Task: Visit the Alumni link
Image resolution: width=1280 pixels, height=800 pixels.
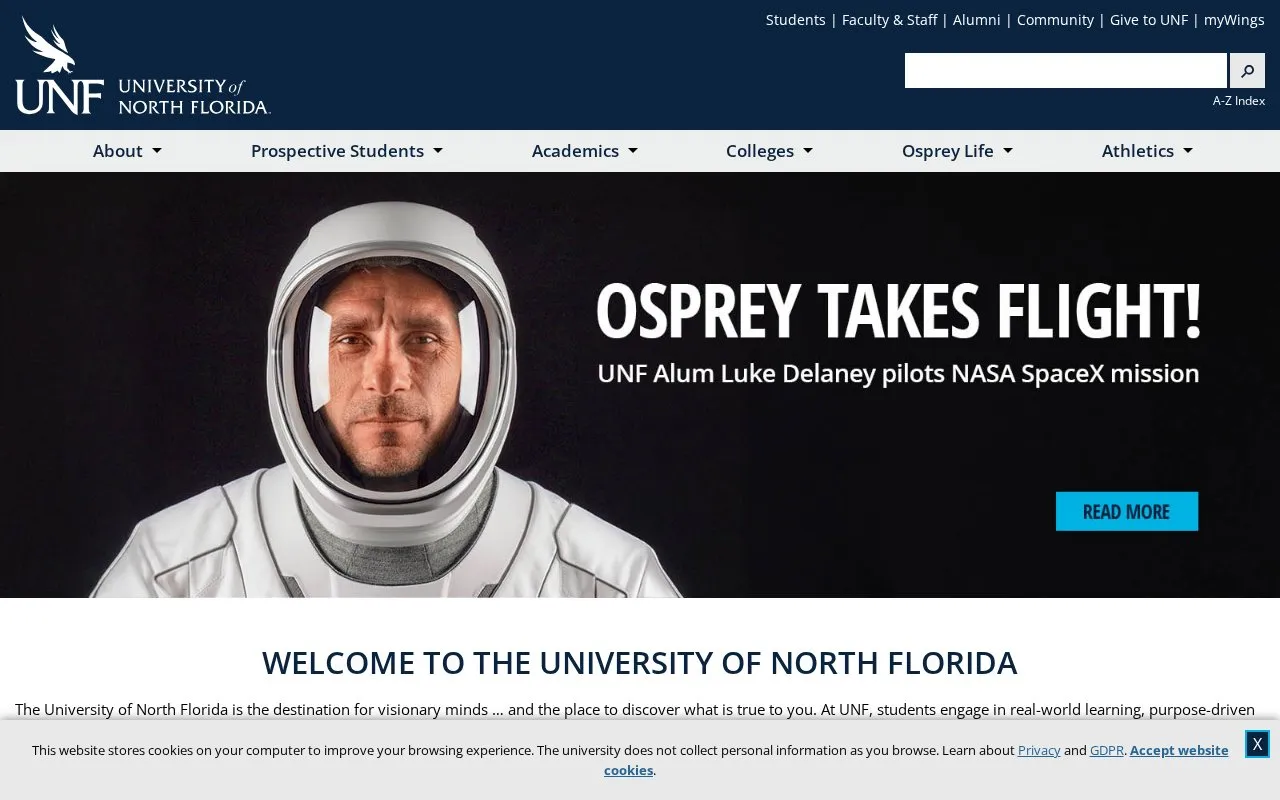Action: (x=977, y=20)
